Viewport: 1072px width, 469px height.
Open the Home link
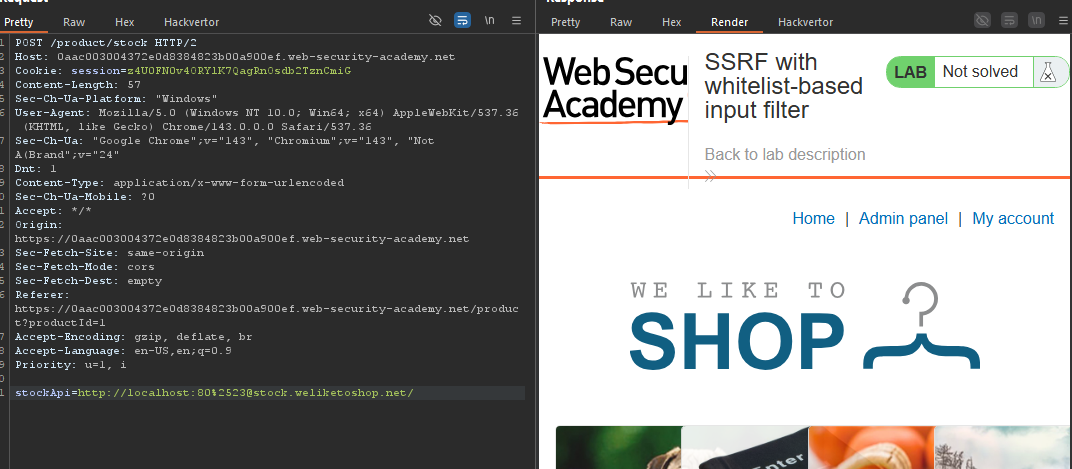pyautogui.click(x=813, y=218)
